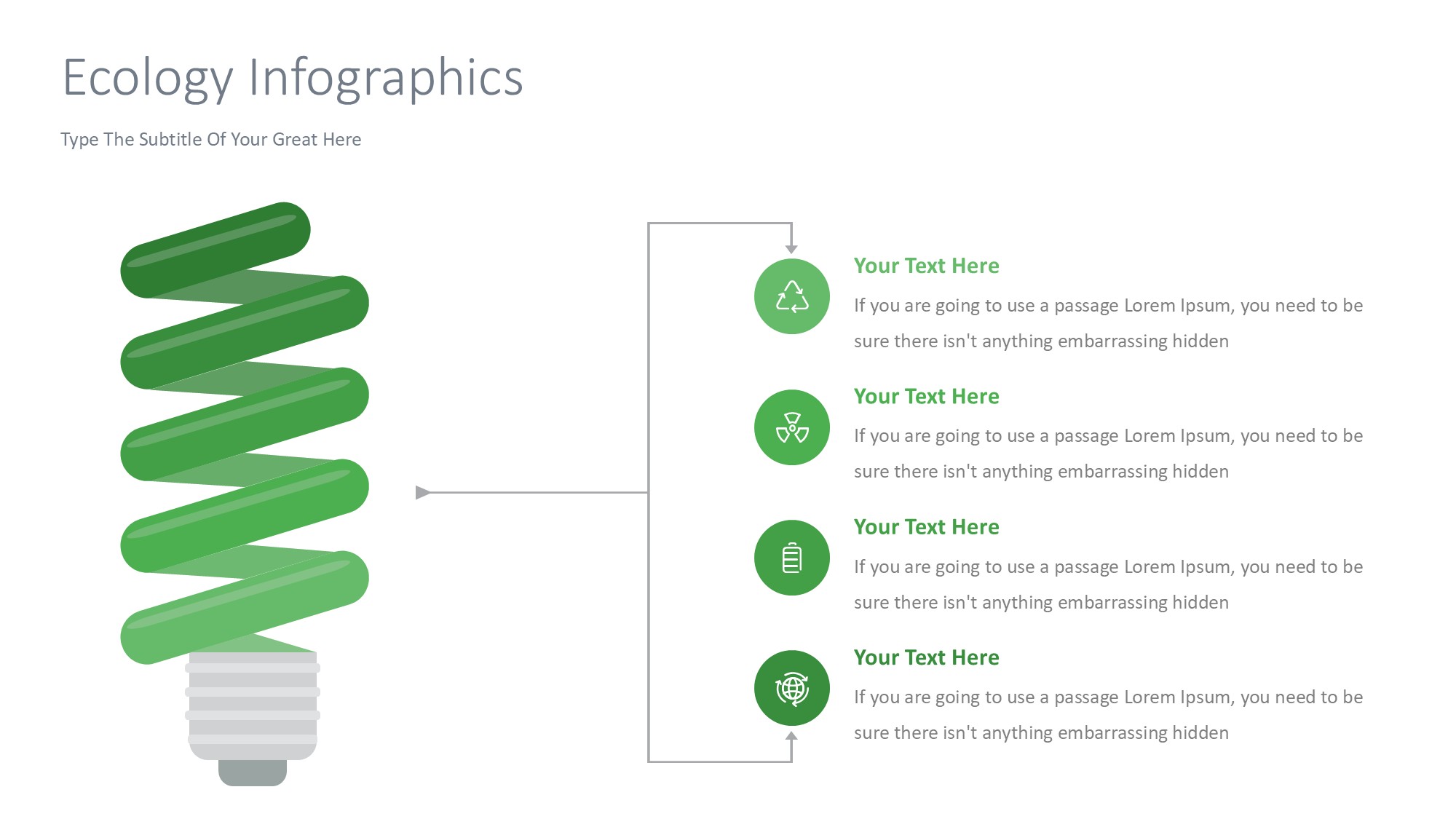Click fourth 'Your Text Here' heading
The width and height of the screenshot is (1456, 819).
[926, 657]
